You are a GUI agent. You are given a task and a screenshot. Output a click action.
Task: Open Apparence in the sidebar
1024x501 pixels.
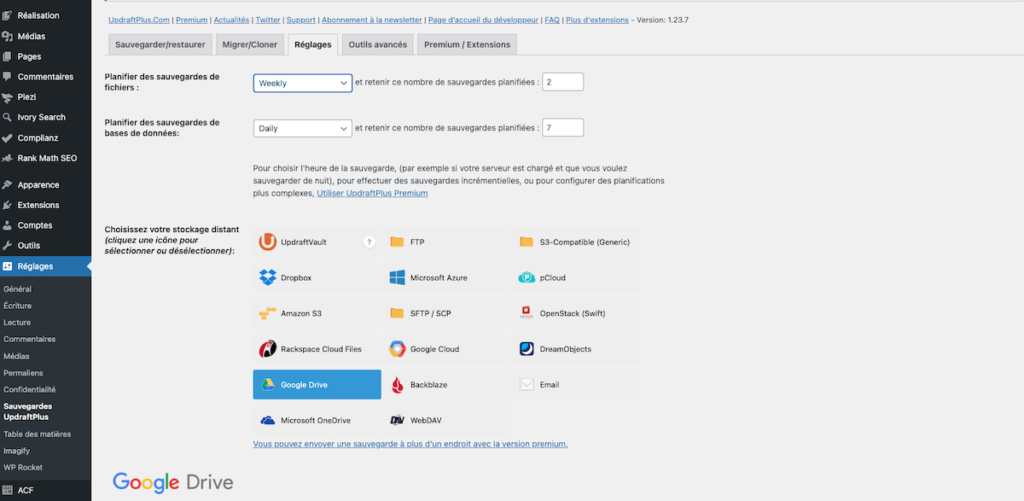(x=38, y=185)
